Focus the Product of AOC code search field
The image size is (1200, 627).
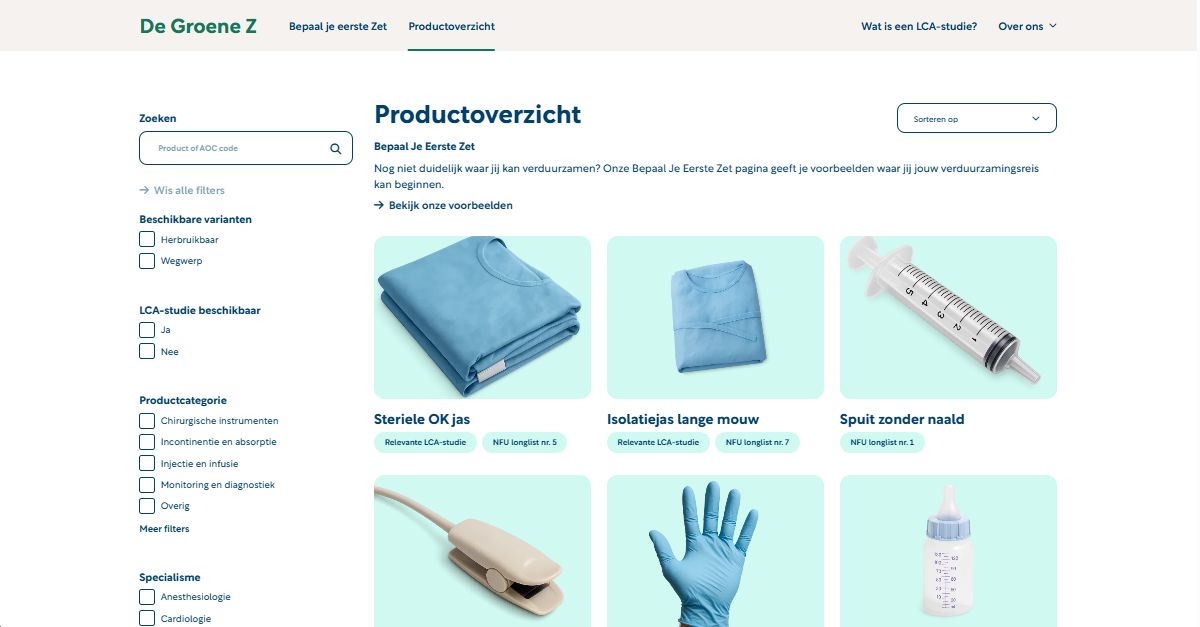pos(246,148)
